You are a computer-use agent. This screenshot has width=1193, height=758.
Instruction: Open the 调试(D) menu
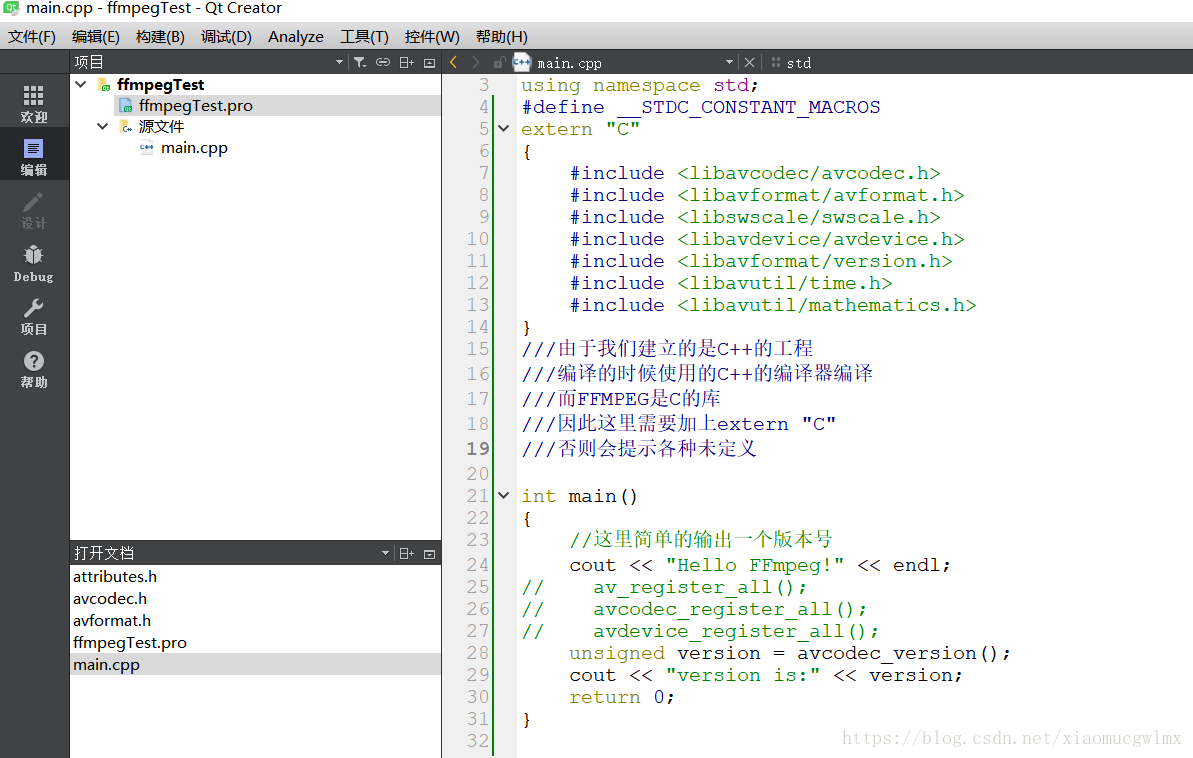point(226,37)
